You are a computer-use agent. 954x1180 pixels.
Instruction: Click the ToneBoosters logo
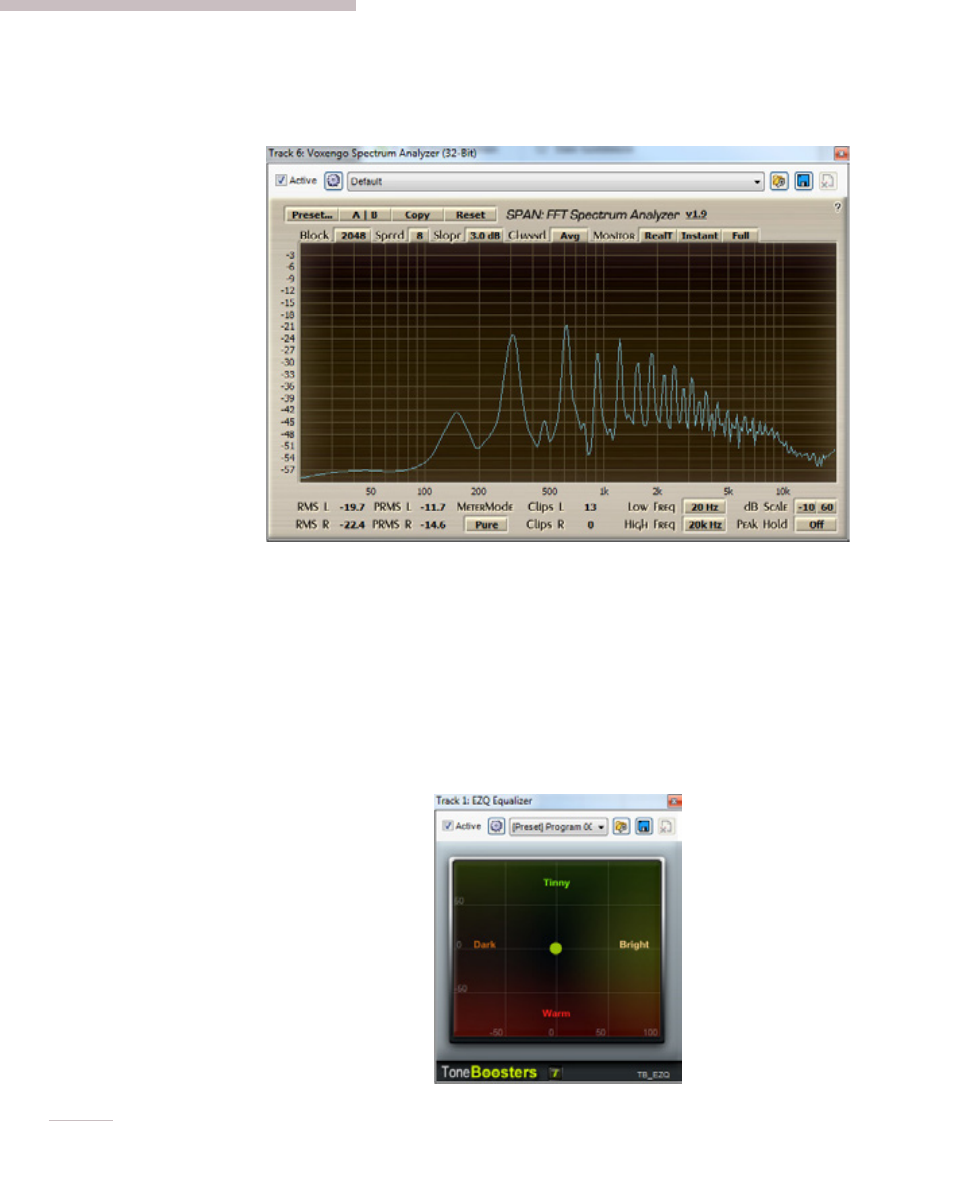tap(489, 1072)
